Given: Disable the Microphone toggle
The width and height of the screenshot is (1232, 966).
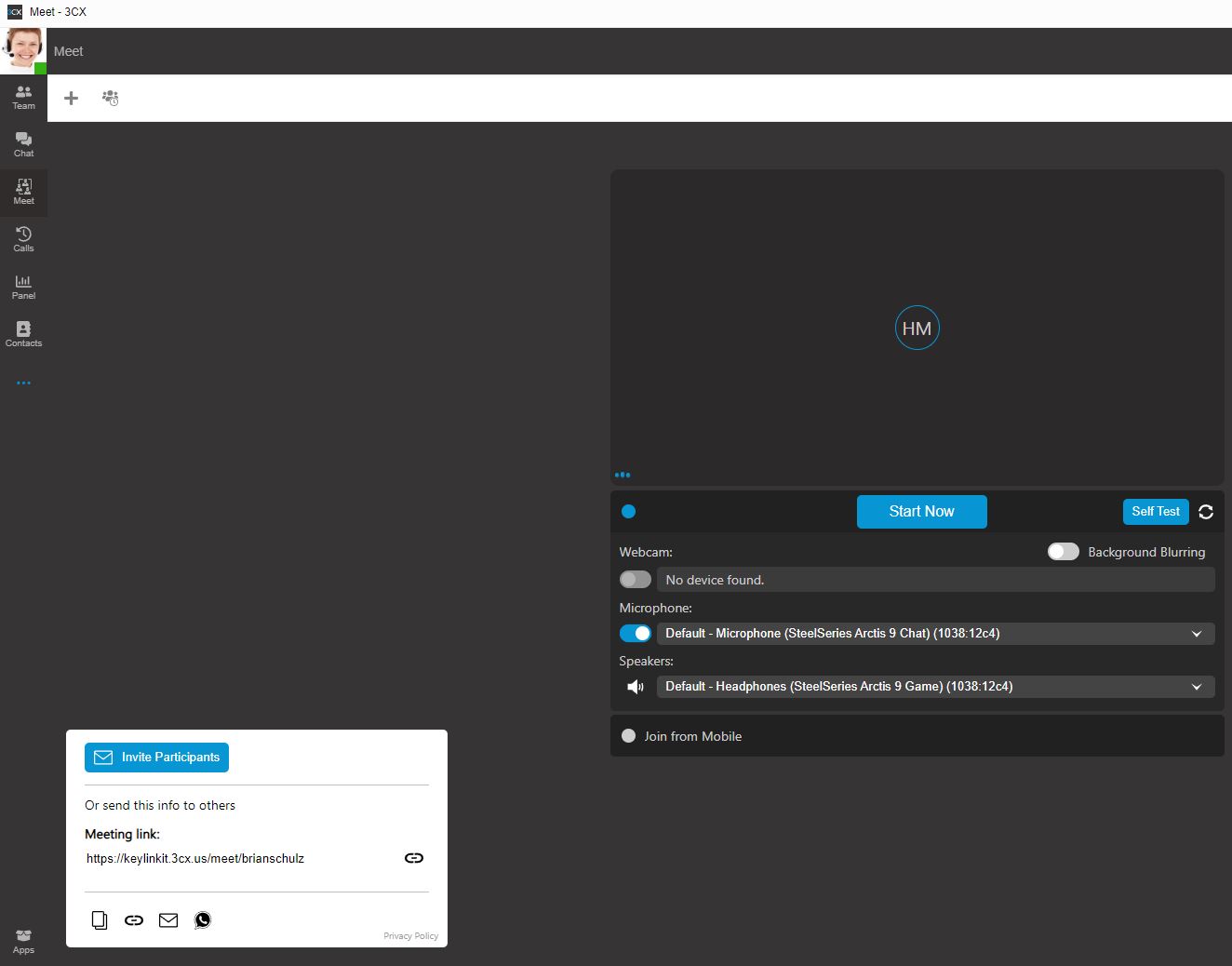Looking at the screenshot, I should click(x=636, y=633).
